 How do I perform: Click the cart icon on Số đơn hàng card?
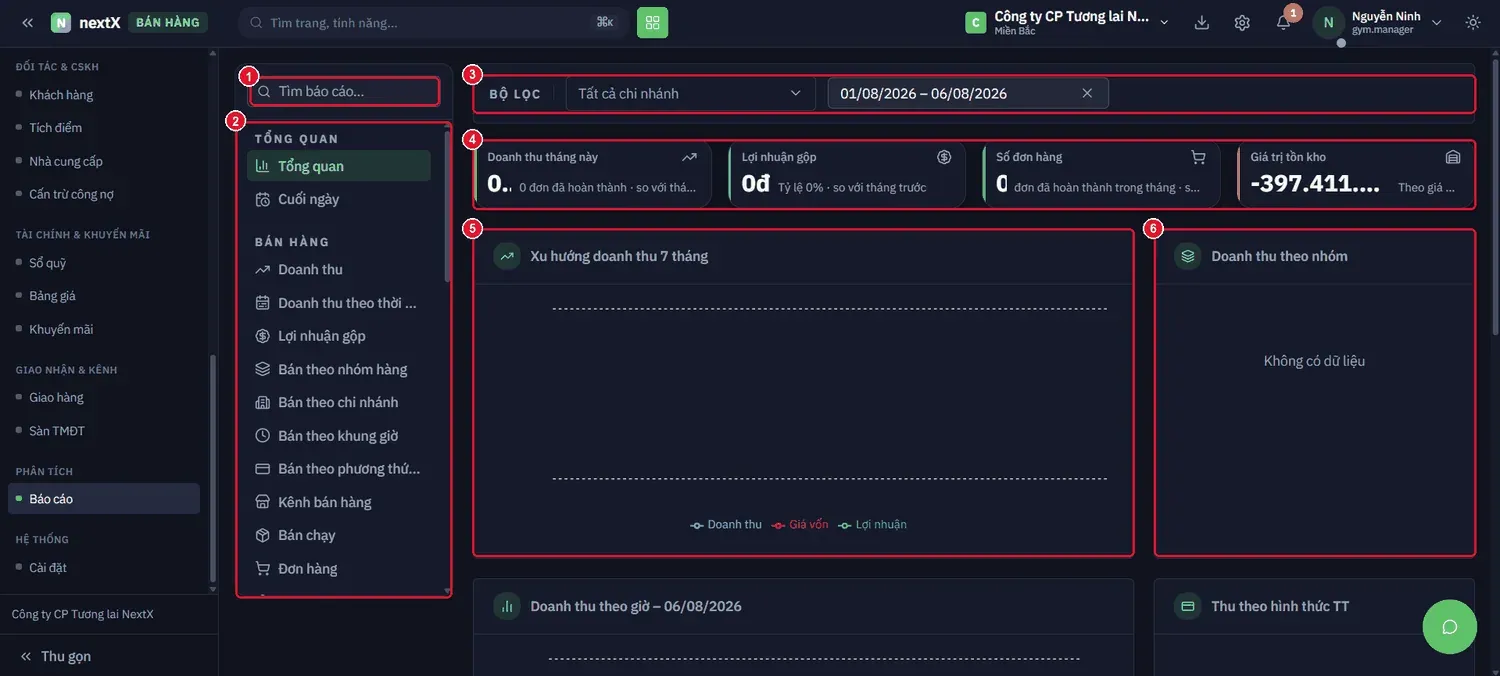pos(1198,157)
